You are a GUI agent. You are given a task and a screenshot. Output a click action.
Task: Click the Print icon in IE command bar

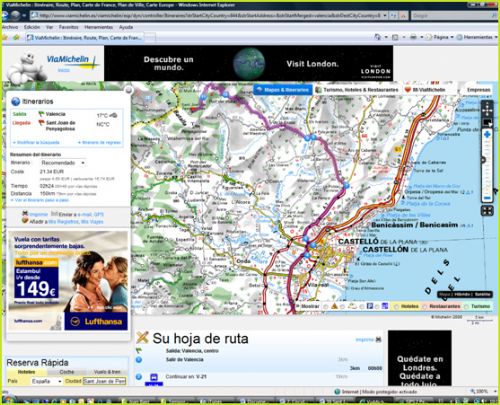(413, 37)
